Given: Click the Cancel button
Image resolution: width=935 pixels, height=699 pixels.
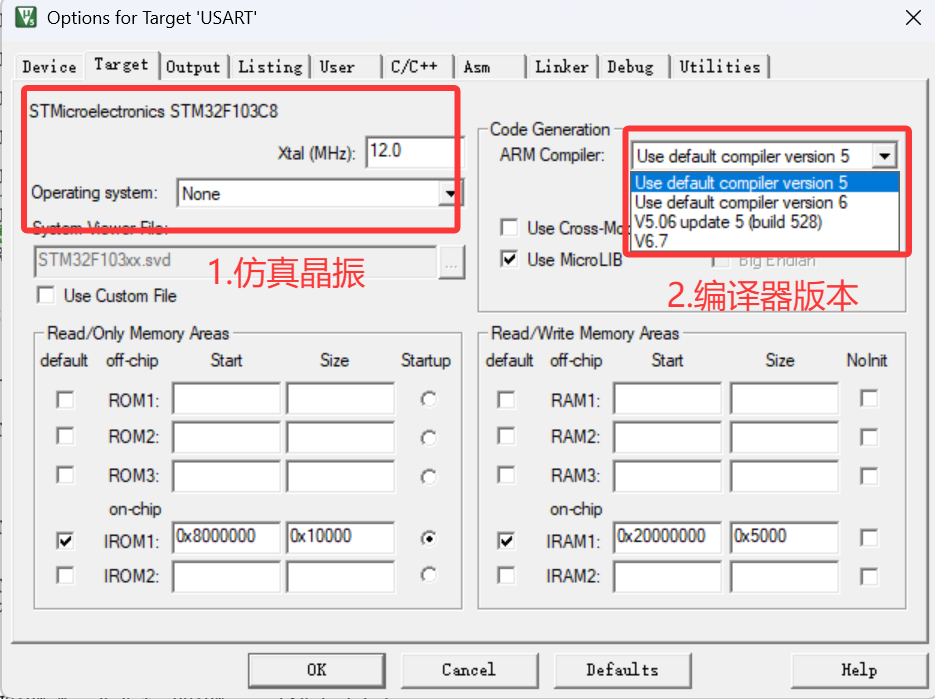Looking at the screenshot, I should point(469,670).
